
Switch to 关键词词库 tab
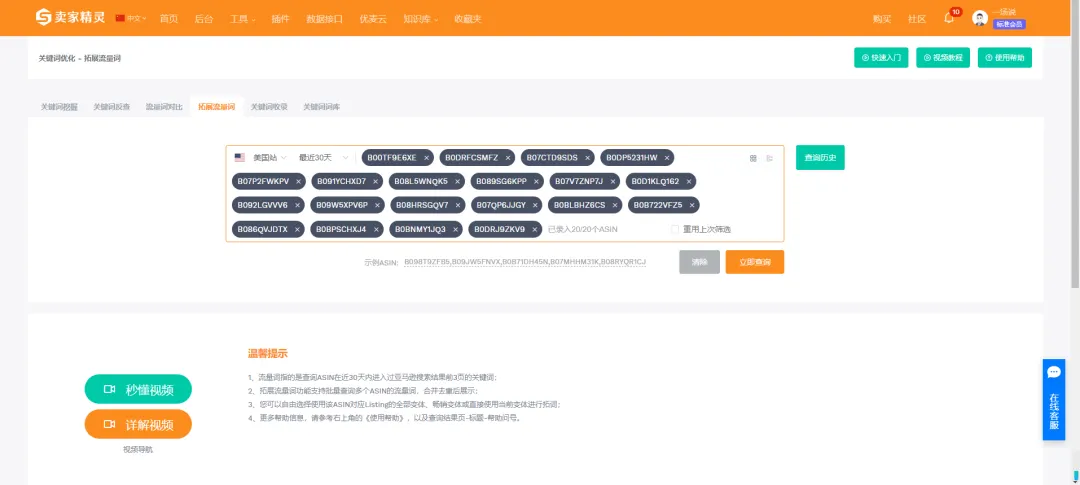(x=322, y=107)
